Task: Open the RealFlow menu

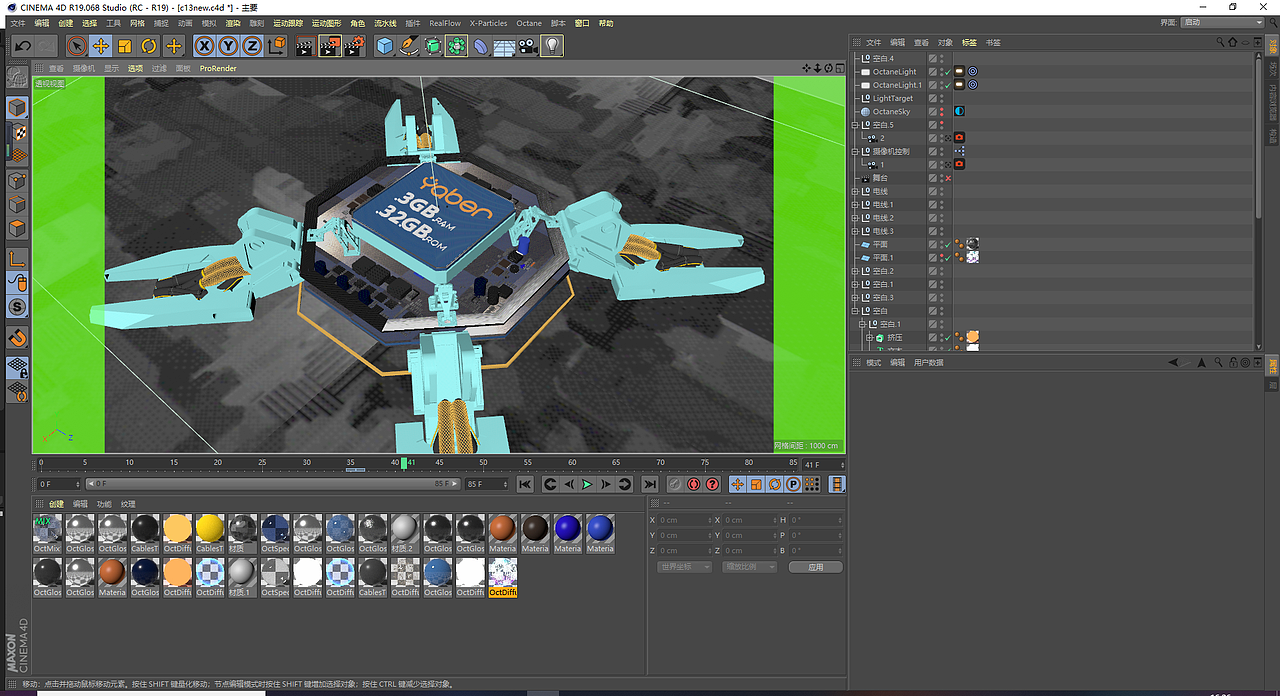Action: pos(445,23)
